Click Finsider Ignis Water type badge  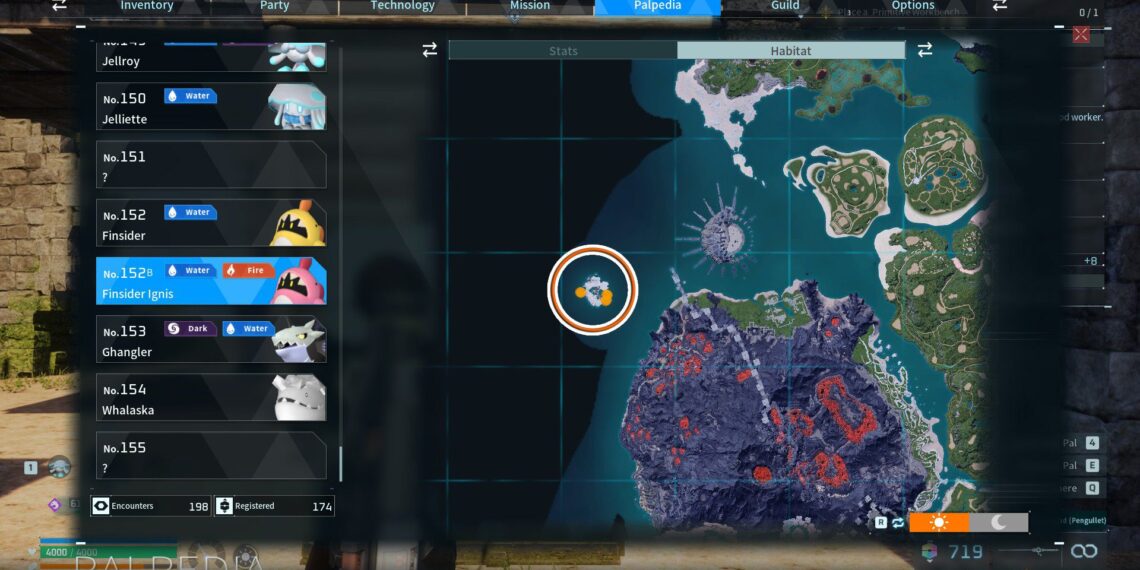tap(190, 270)
